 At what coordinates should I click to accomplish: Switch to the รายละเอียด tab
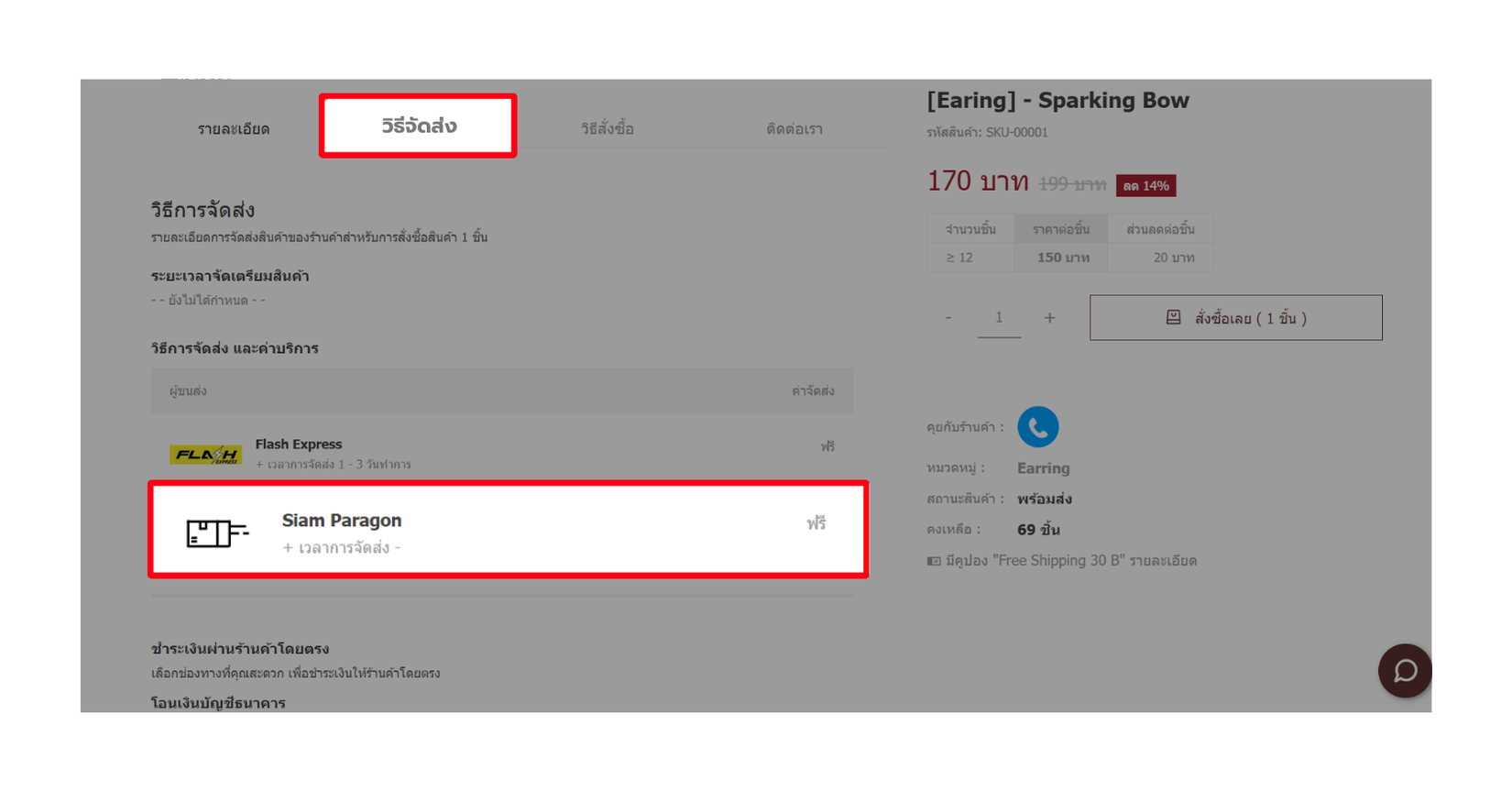234,129
